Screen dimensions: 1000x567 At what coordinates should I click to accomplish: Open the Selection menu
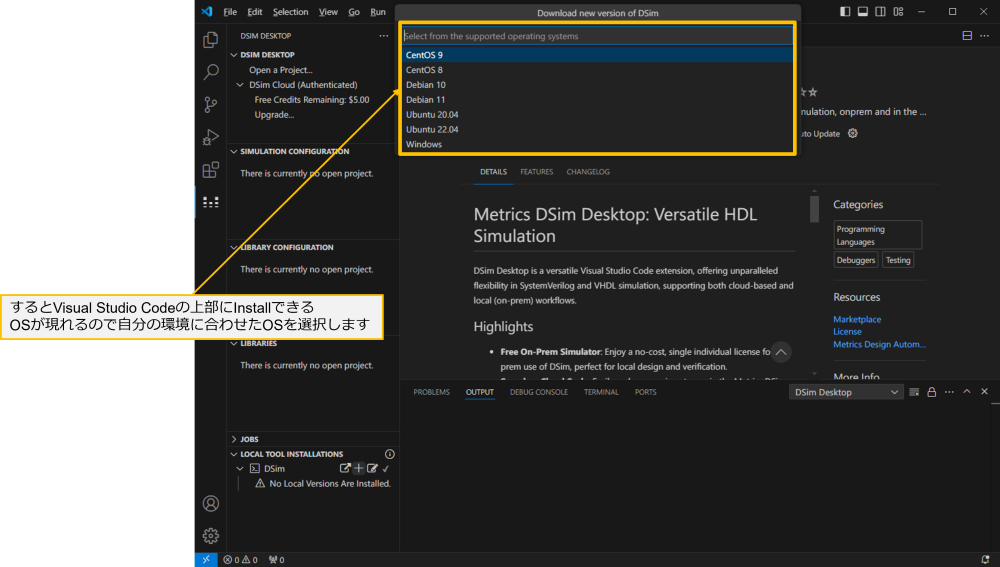290,12
